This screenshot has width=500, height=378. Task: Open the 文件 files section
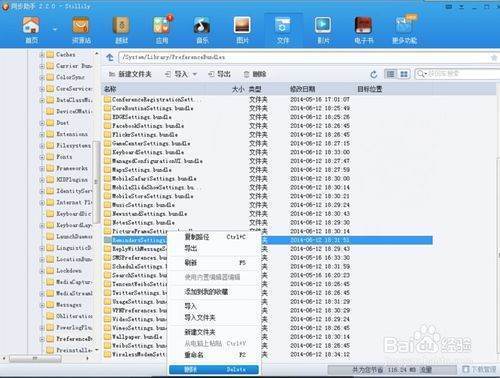coord(283,30)
